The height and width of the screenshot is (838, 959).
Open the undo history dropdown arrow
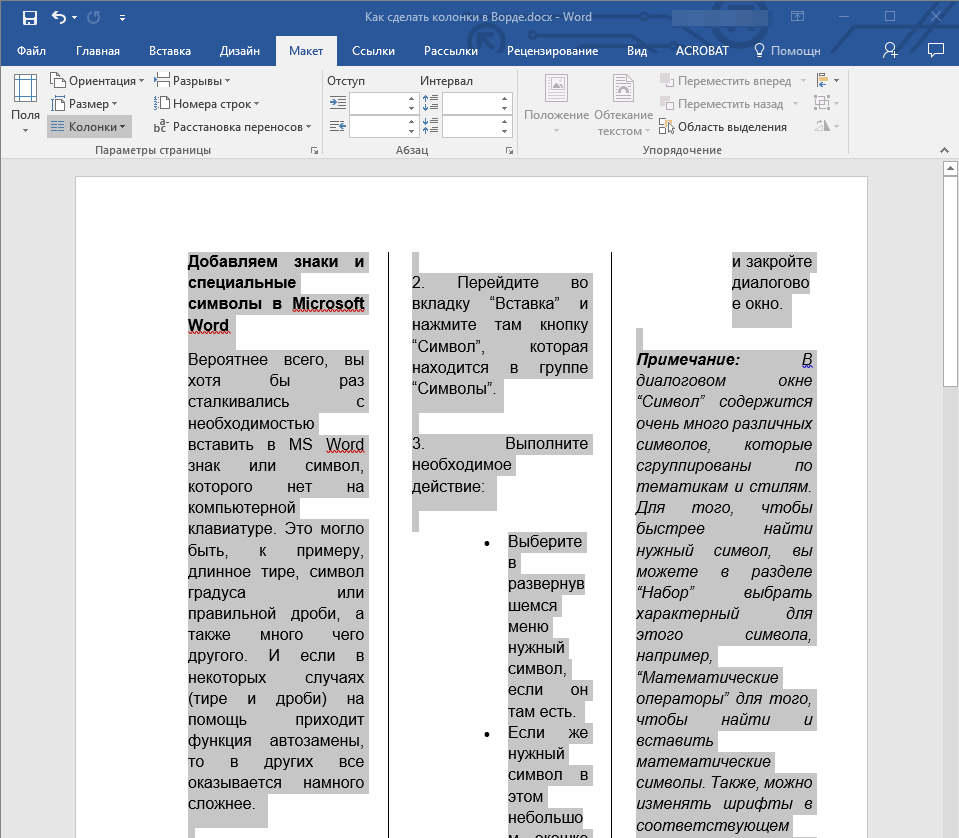[75, 18]
